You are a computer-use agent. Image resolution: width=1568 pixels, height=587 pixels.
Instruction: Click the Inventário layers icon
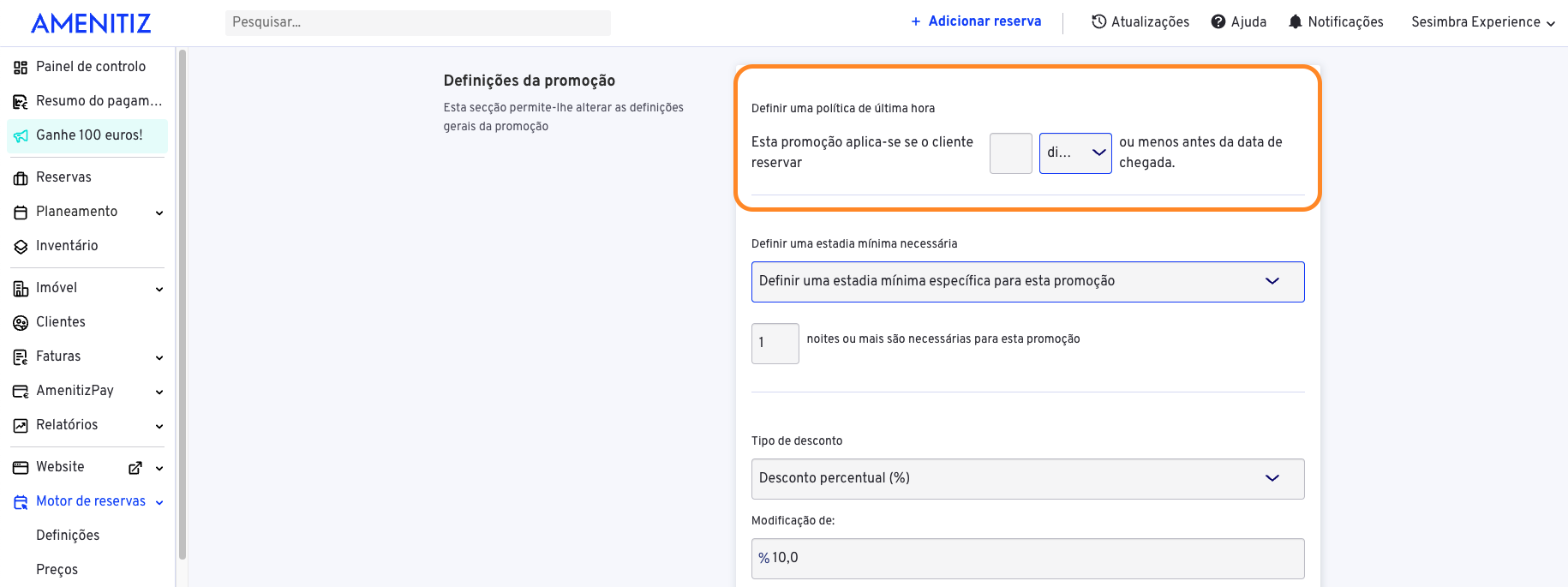pyautogui.click(x=21, y=246)
